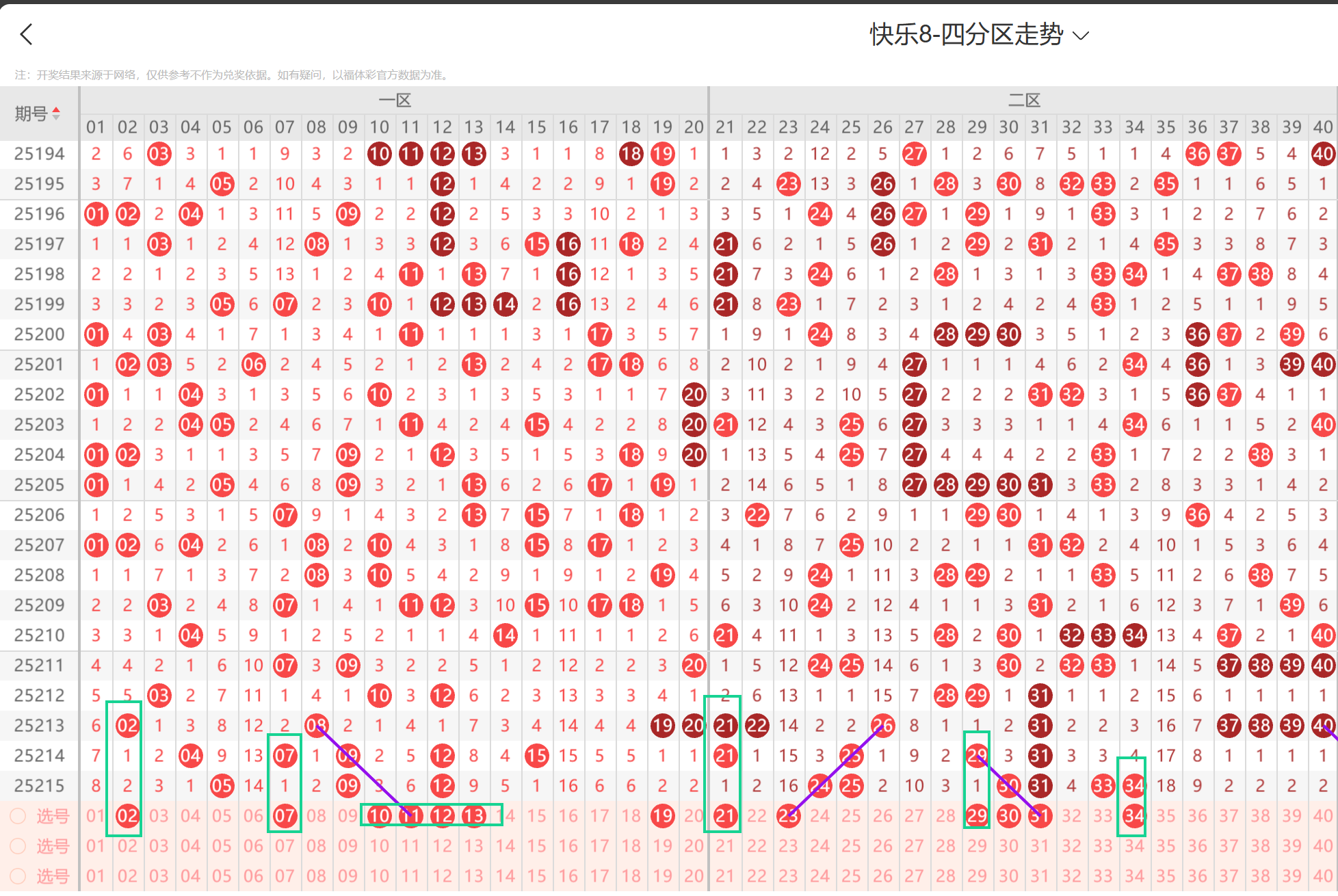Viewport: 1338px width, 896px height.
Task: Click red ball 30 in first 选号 row
Action: click(x=1008, y=816)
